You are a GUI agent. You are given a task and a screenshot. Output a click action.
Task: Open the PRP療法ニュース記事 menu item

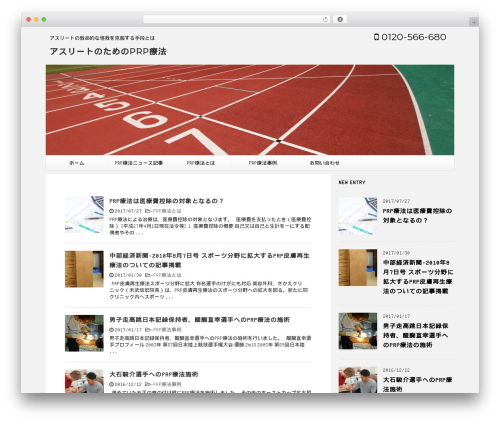click(x=138, y=163)
